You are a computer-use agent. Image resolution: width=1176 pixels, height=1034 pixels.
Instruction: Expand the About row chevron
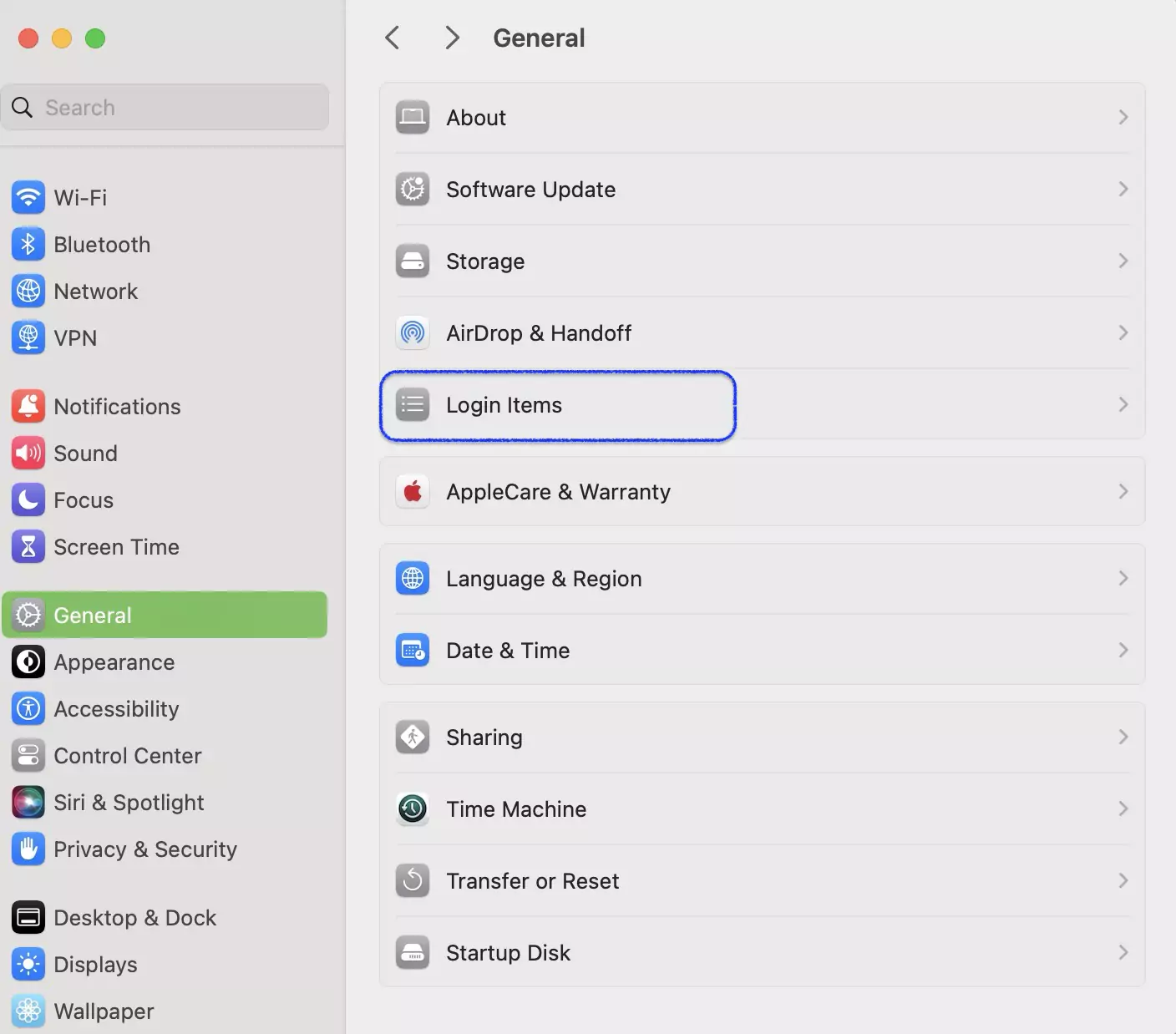(x=1123, y=118)
